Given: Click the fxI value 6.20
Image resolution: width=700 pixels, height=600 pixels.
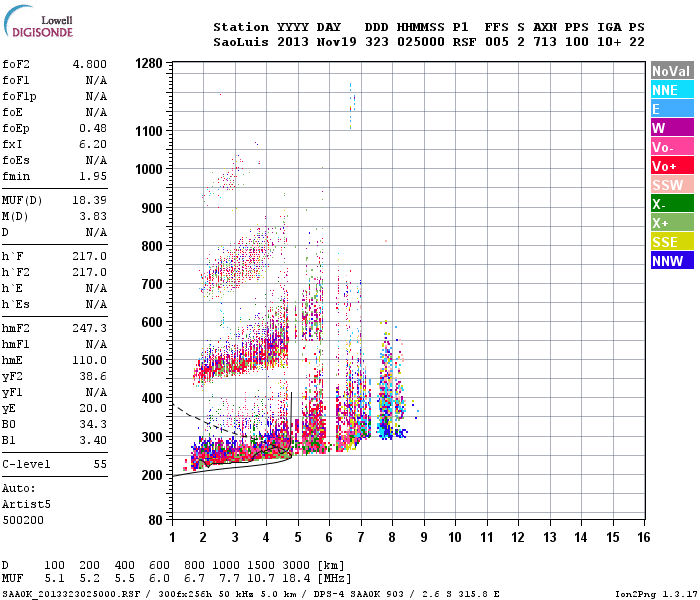Looking at the screenshot, I should (93, 144).
